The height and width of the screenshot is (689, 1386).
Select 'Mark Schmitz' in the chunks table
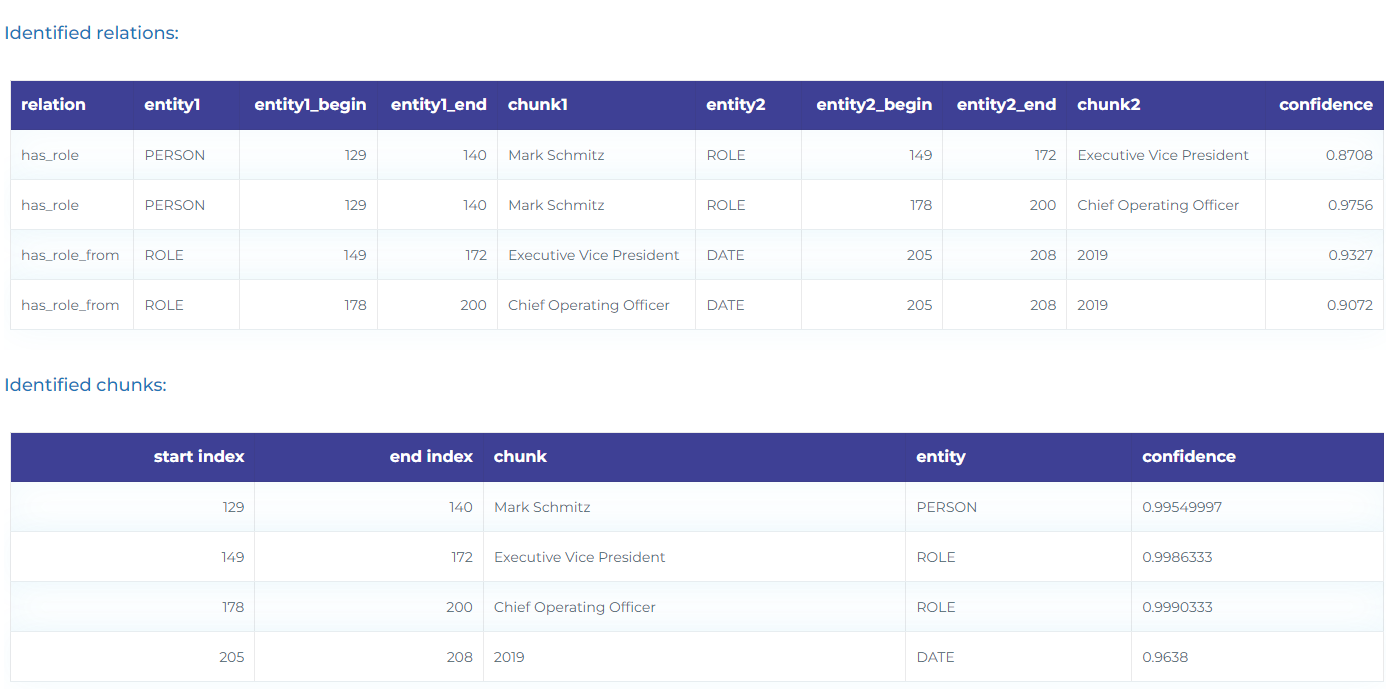542,507
